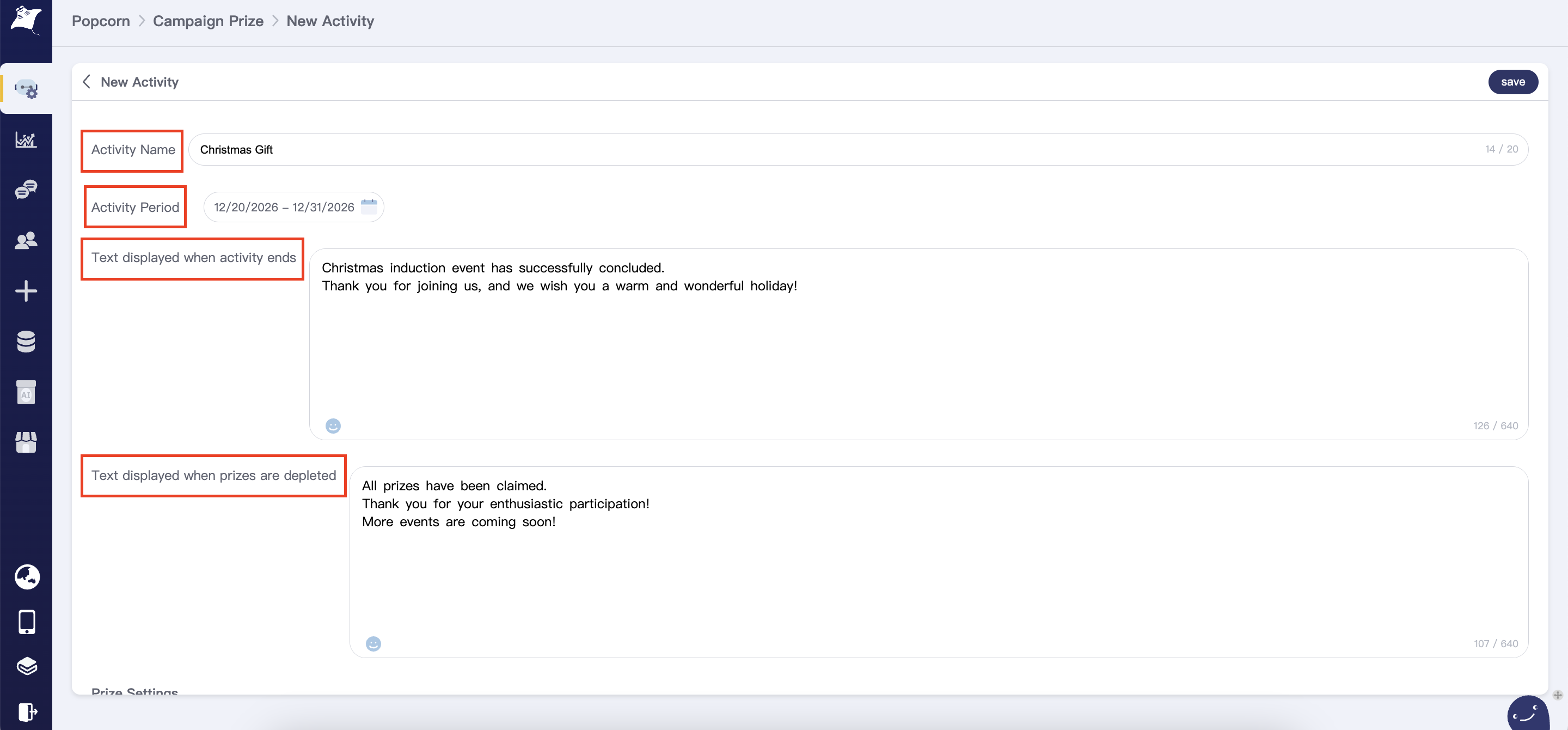Go back using the New Activity arrow

pos(87,82)
